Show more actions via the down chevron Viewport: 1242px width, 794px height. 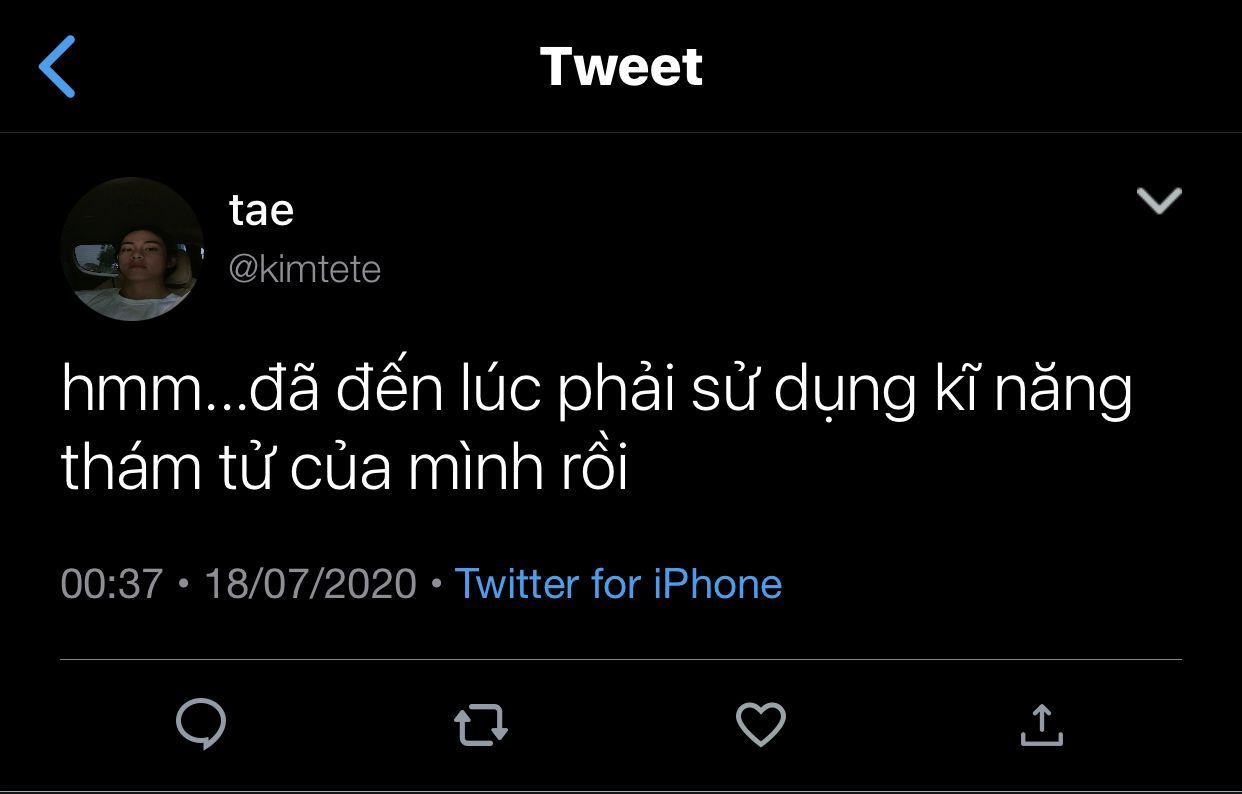point(1159,201)
